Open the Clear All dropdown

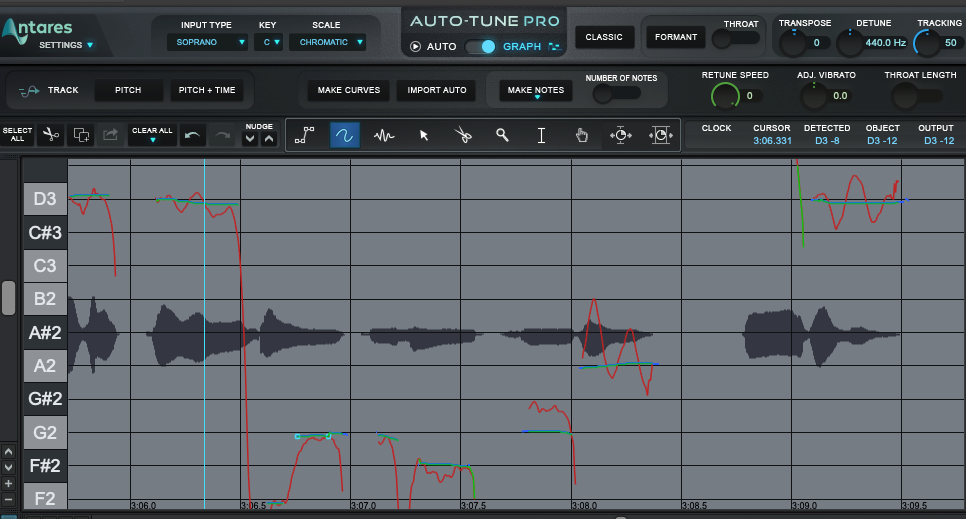152,134
